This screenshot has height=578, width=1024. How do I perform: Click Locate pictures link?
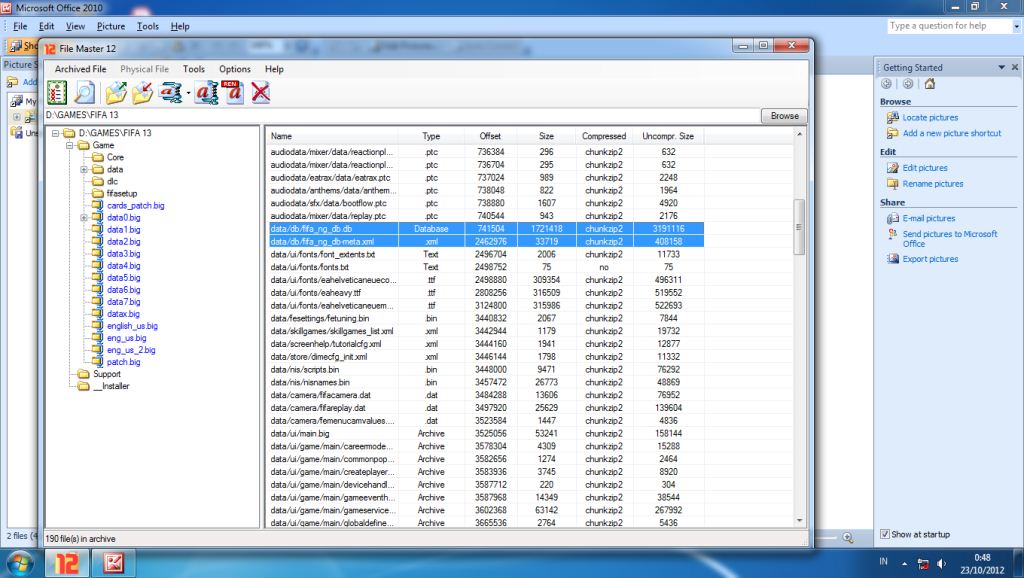[930, 118]
